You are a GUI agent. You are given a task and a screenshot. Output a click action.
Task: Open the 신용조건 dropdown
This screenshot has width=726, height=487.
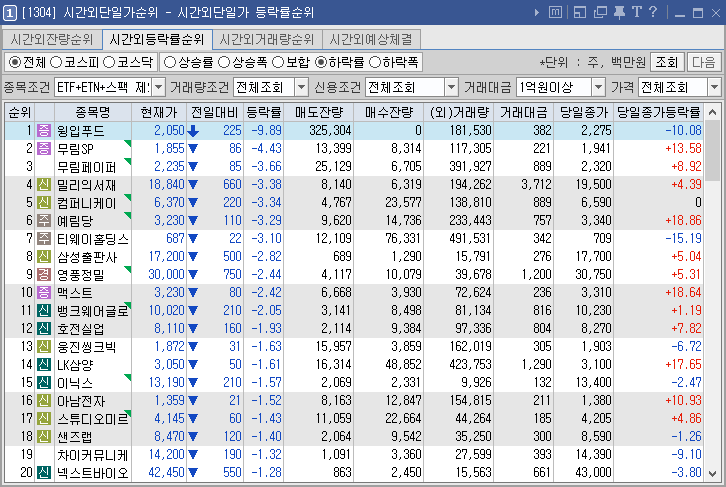pyautogui.click(x=451, y=87)
